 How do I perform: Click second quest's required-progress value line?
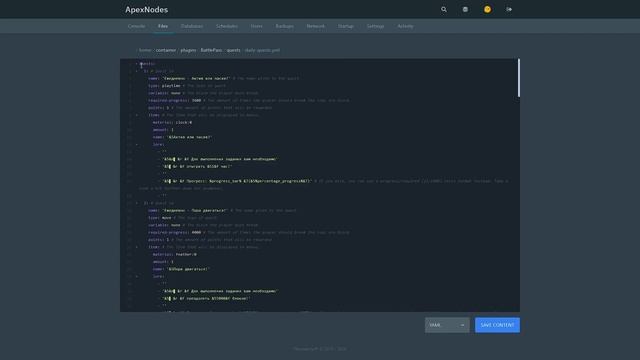click(175, 232)
